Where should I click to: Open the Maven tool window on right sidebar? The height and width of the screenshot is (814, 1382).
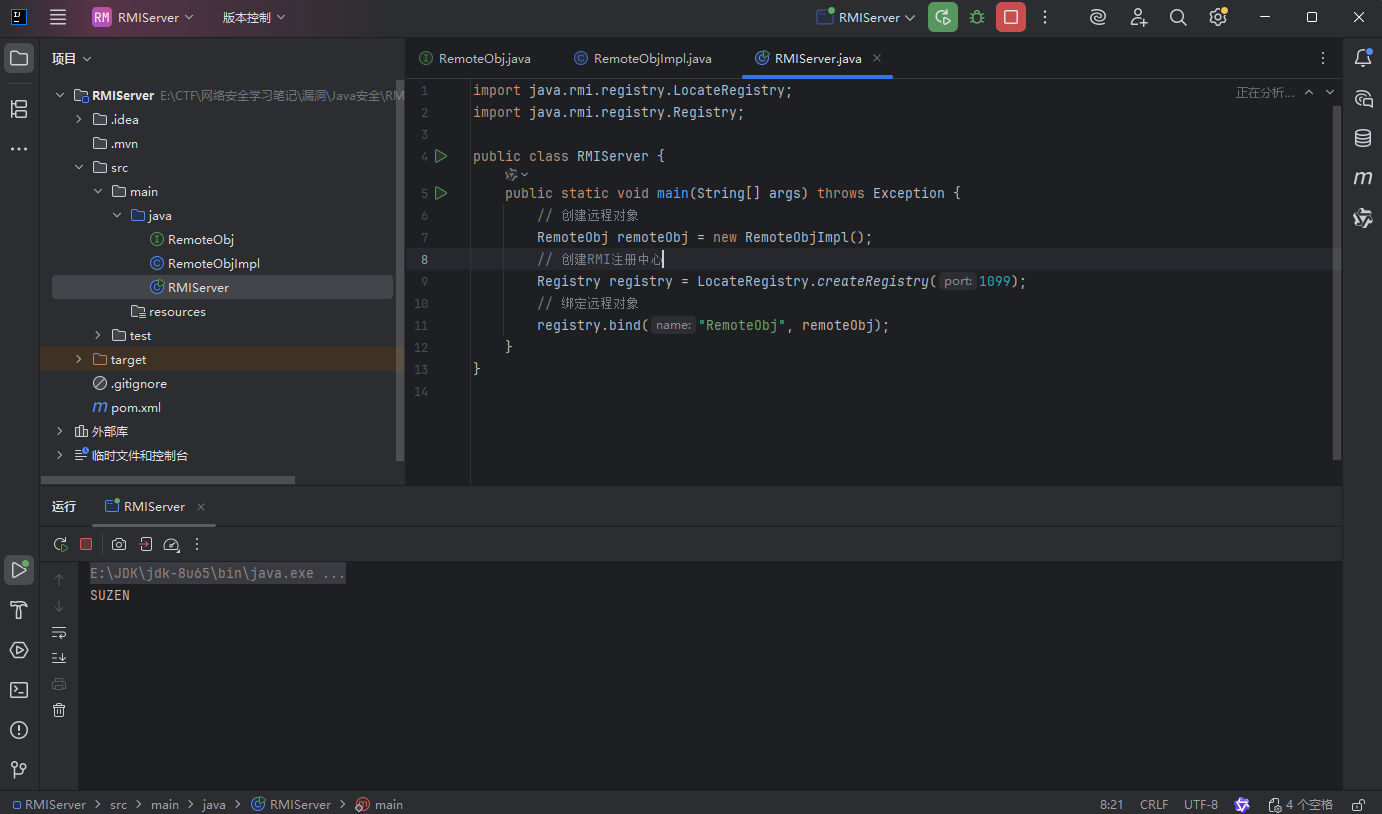(x=1363, y=178)
